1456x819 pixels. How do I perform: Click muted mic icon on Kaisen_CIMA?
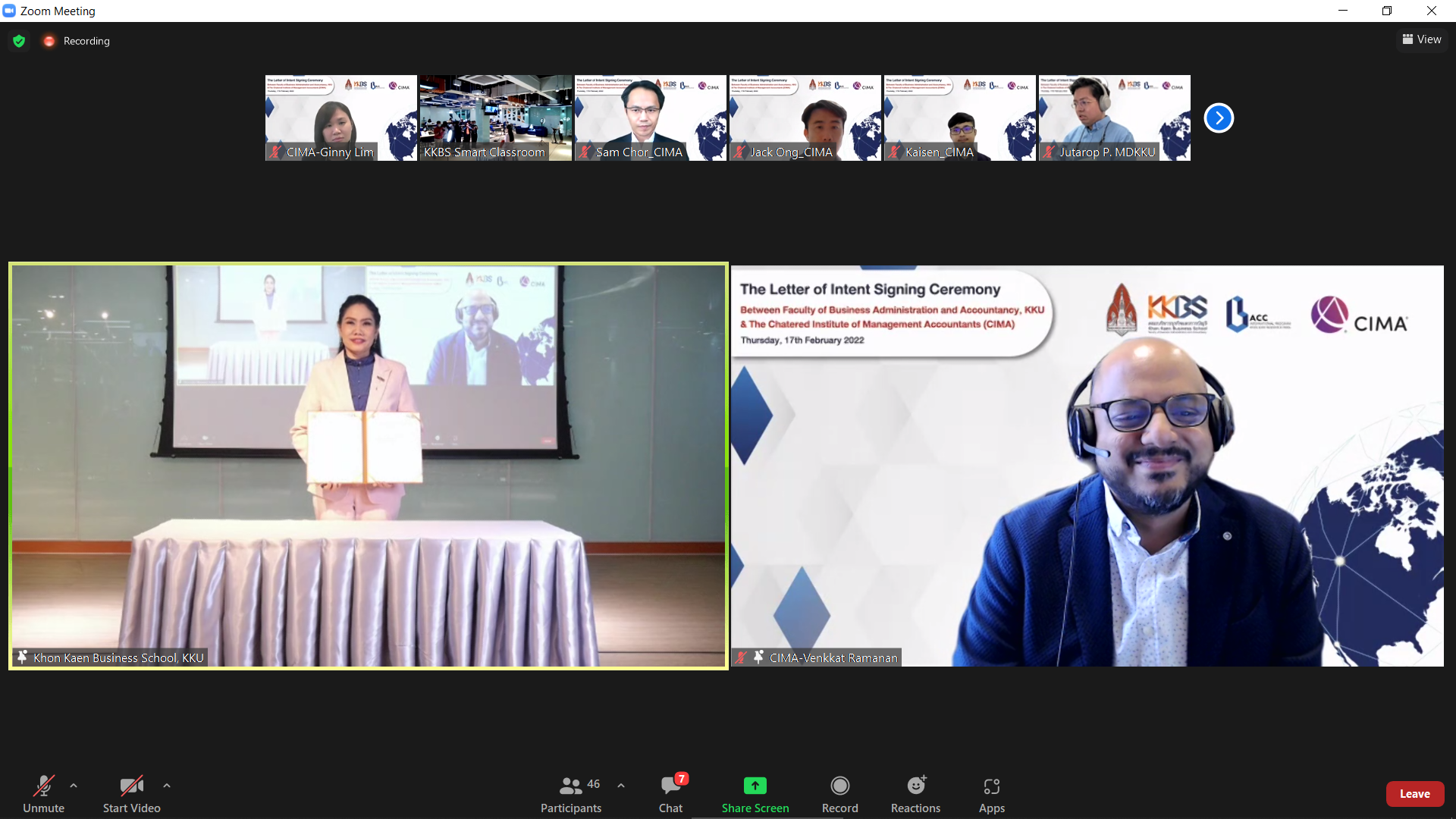[x=894, y=152]
